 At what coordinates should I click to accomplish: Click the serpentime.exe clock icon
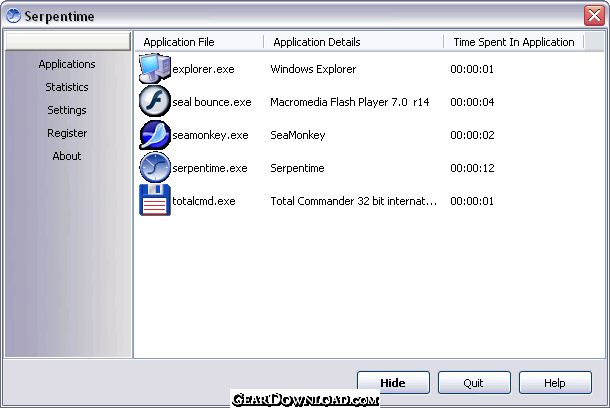[155, 168]
